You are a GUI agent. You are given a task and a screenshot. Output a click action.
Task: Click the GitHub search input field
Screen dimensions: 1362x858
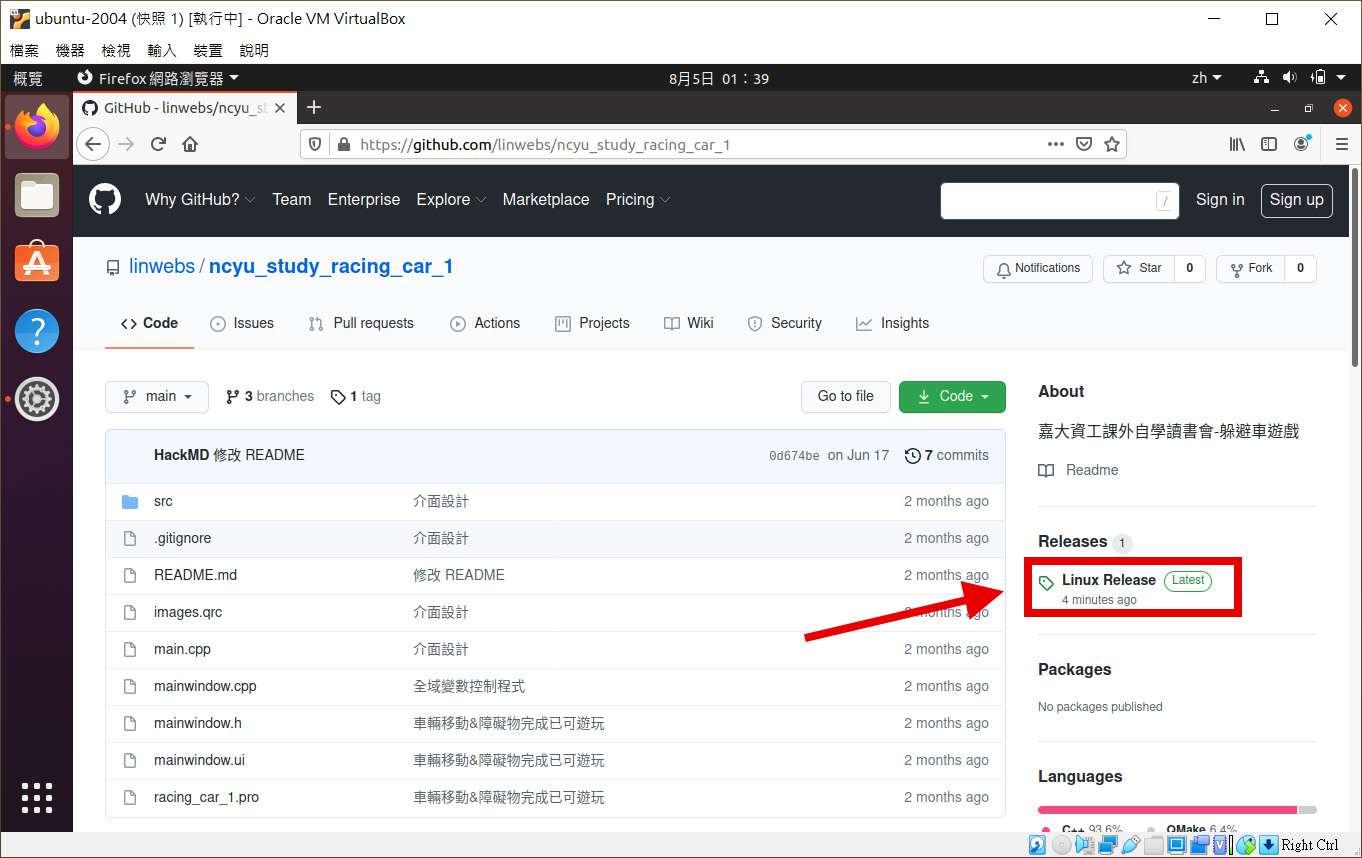1046,201
